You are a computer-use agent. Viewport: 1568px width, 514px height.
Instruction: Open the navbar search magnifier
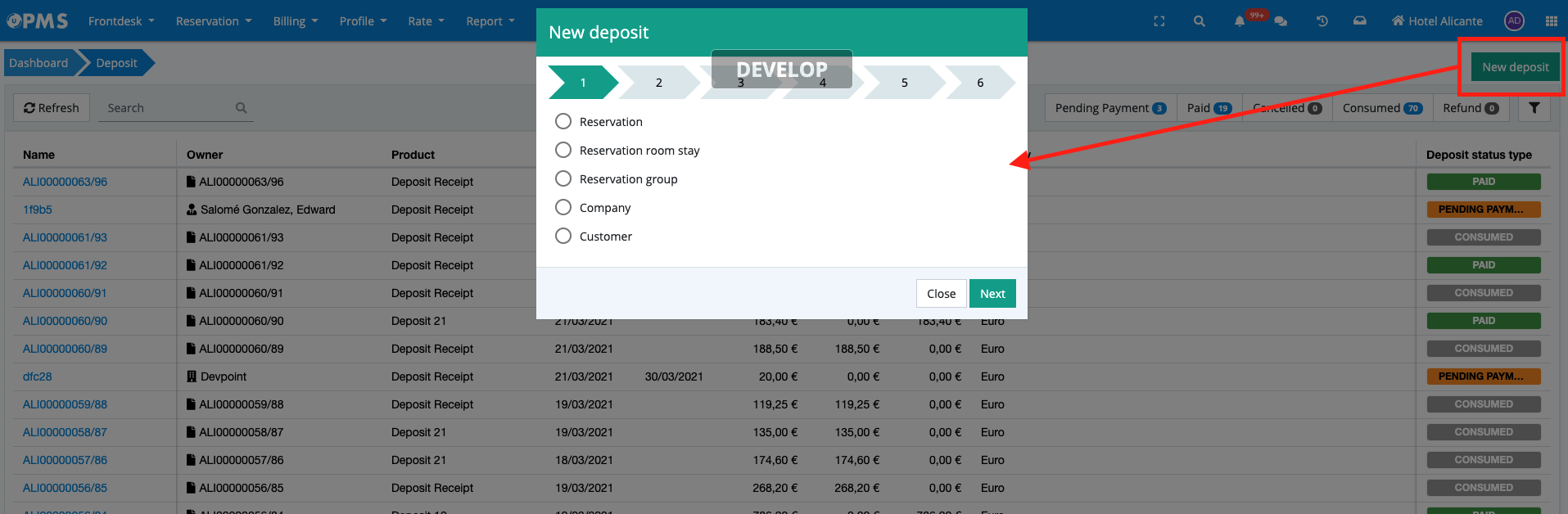click(1199, 21)
